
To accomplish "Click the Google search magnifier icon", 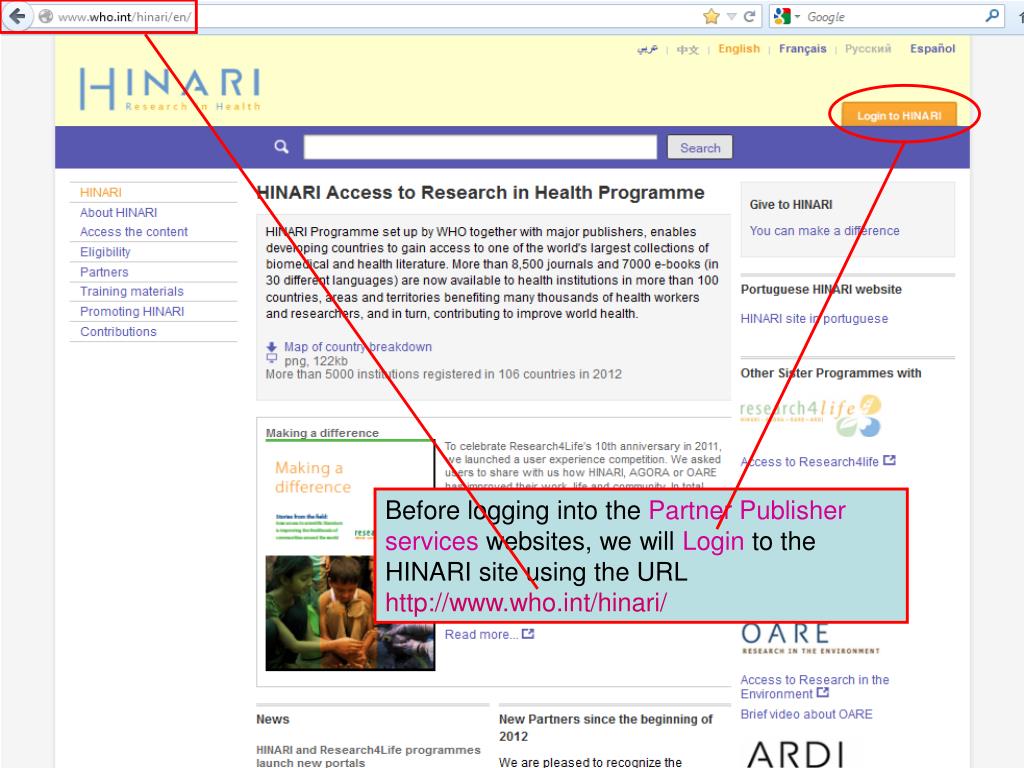I will coord(992,16).
